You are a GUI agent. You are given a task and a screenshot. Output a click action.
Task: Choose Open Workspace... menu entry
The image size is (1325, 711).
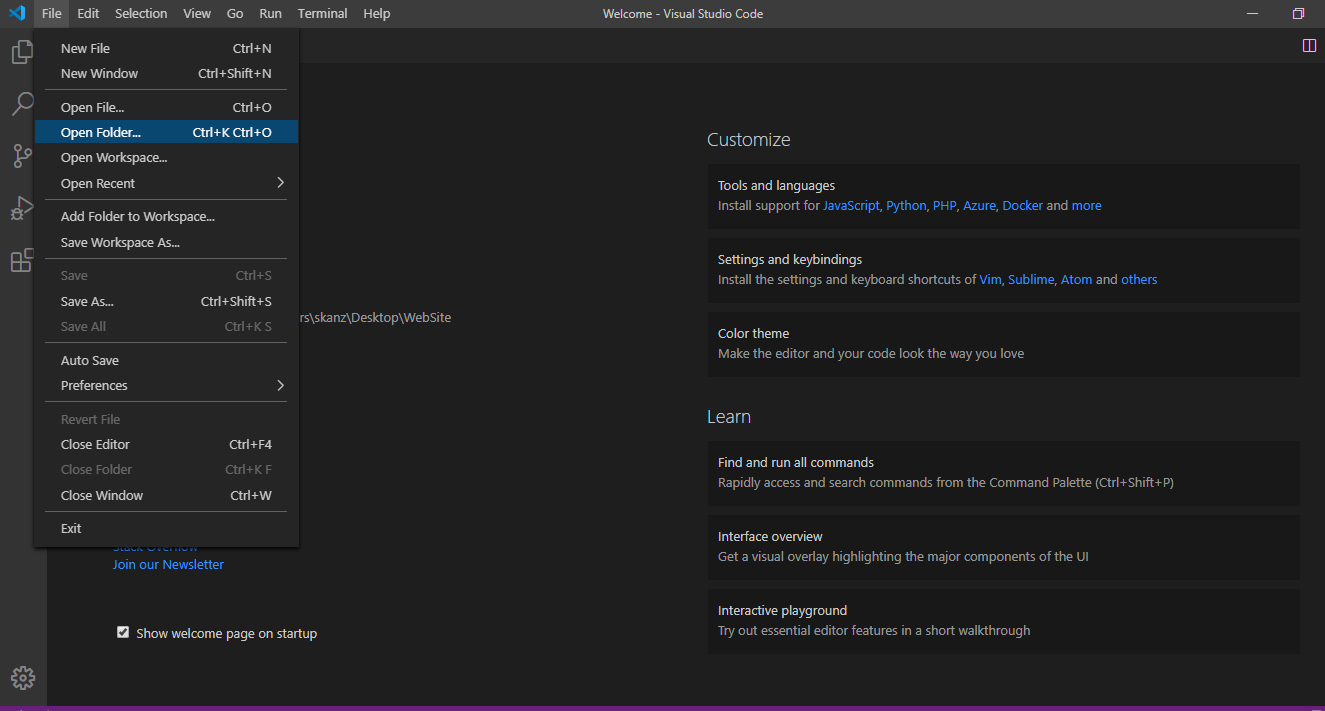[166, 157]
